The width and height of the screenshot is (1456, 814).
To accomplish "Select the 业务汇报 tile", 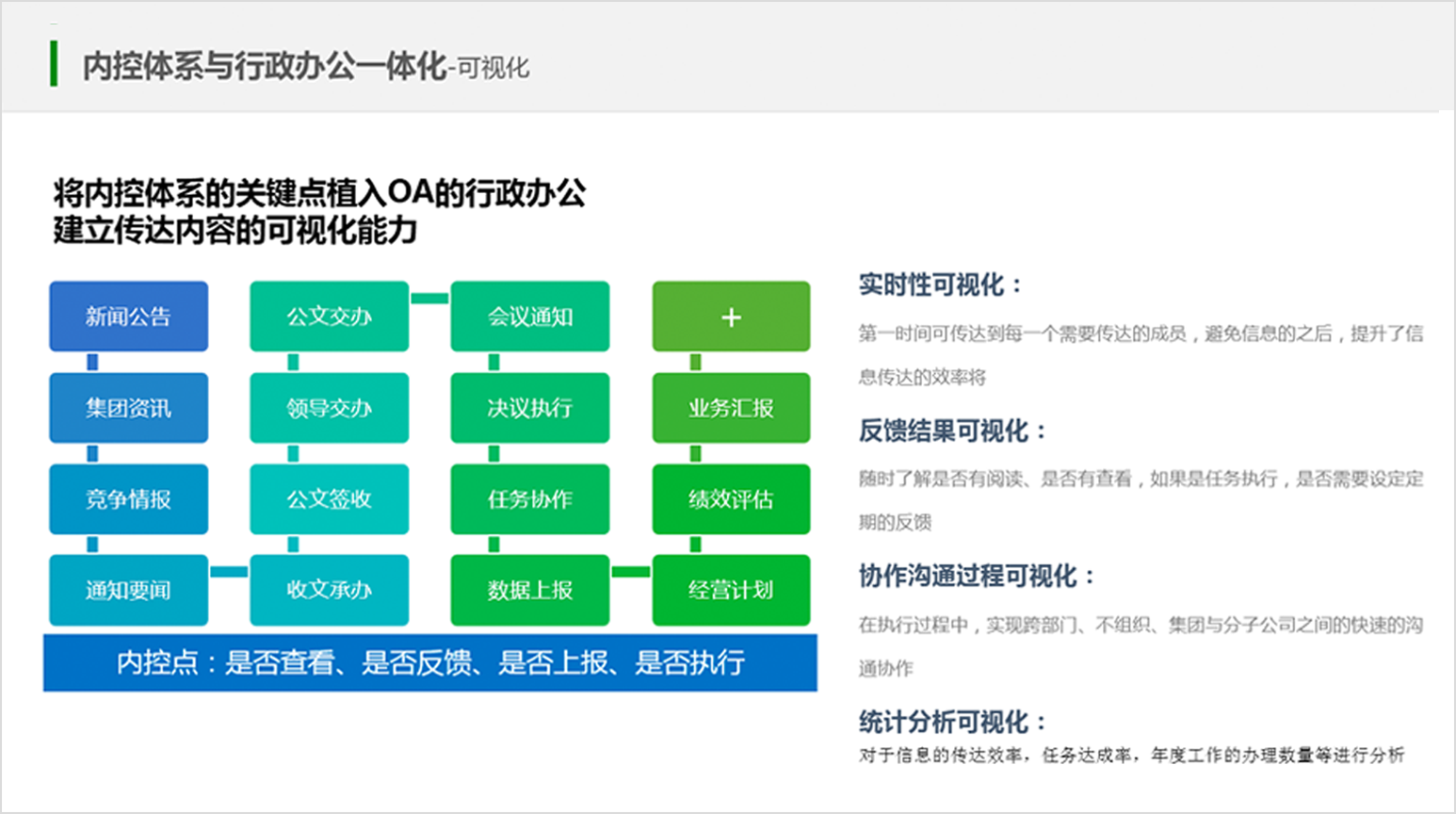I will (731, 408).
